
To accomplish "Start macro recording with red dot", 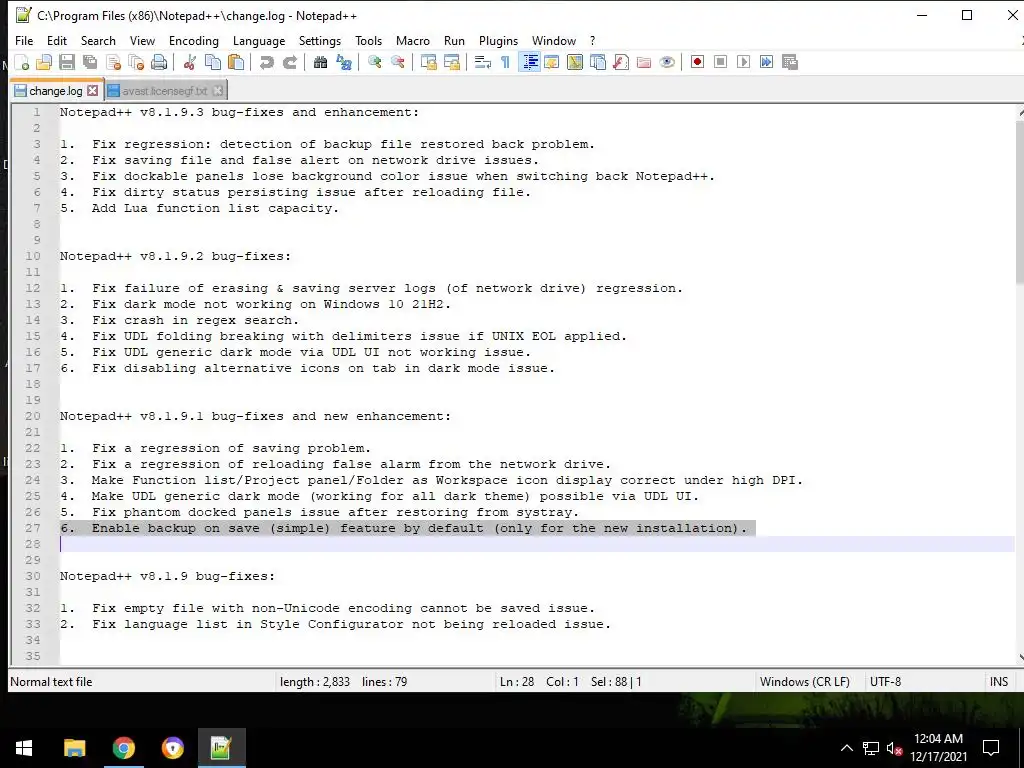I will tap(697, 62).
